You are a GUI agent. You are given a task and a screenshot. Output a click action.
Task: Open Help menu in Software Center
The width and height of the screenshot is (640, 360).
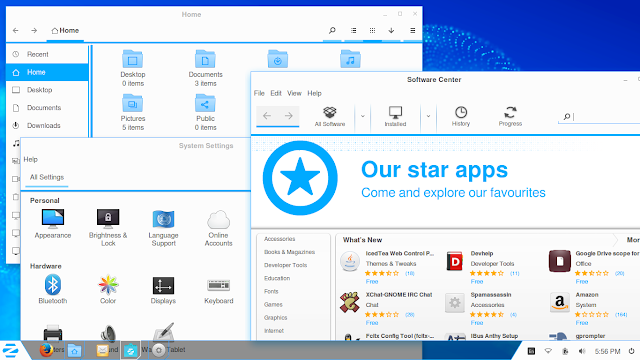click(x=314, y=93)
